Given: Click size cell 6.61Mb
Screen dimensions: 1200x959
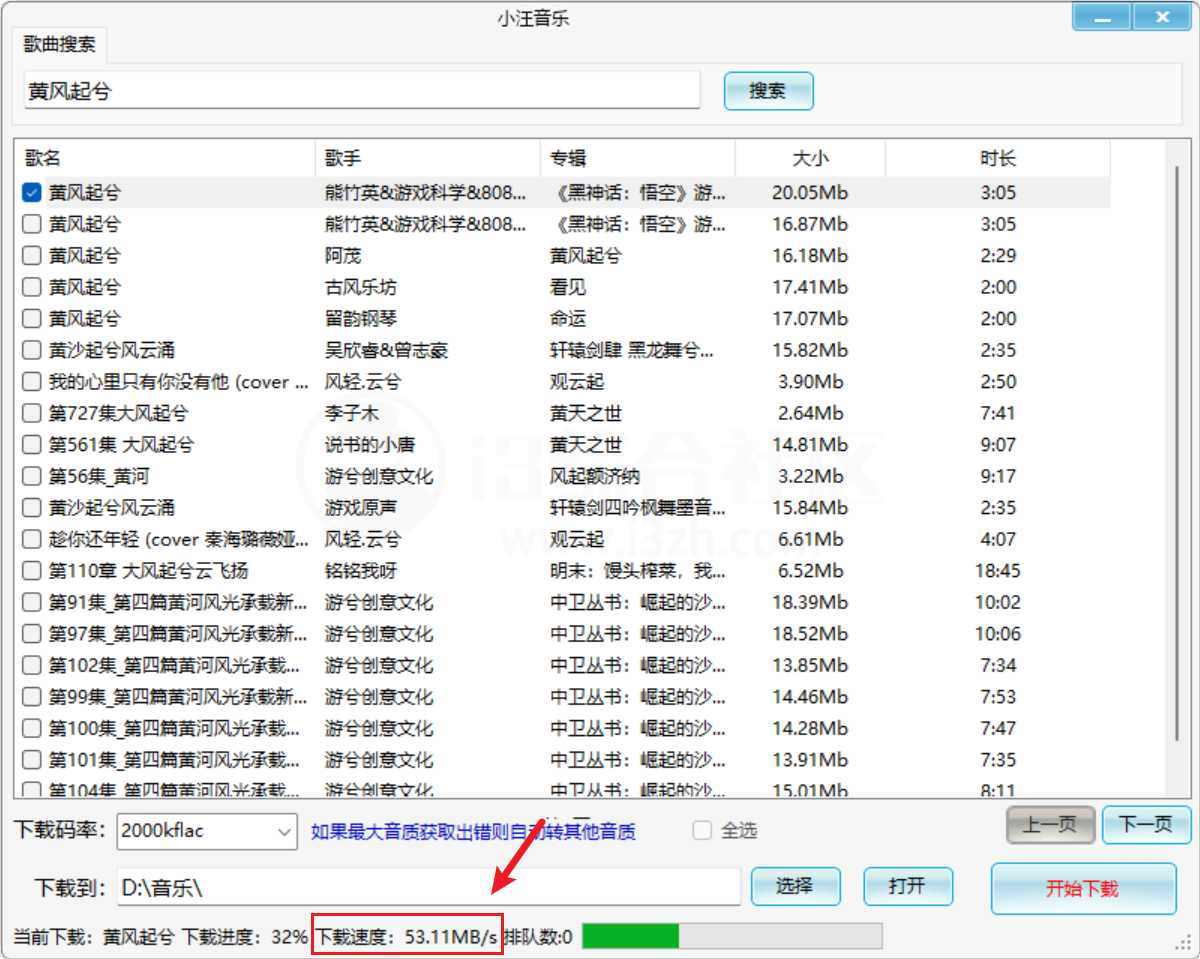Looking at the screenshot, I should [810, 539].
